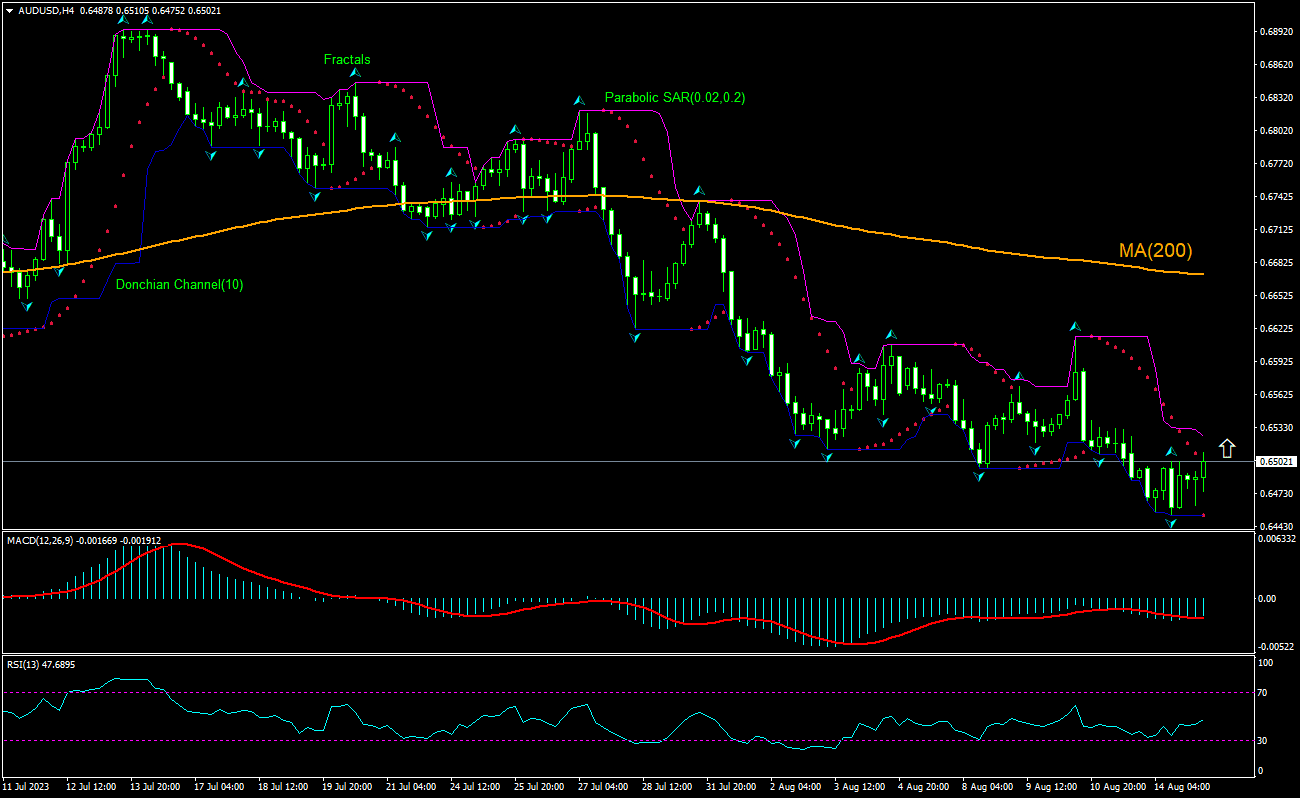This screenshot has height=798, width=1300.
Task: Select the RSI oversold level 30 dashed line
Action: (600, 742)
